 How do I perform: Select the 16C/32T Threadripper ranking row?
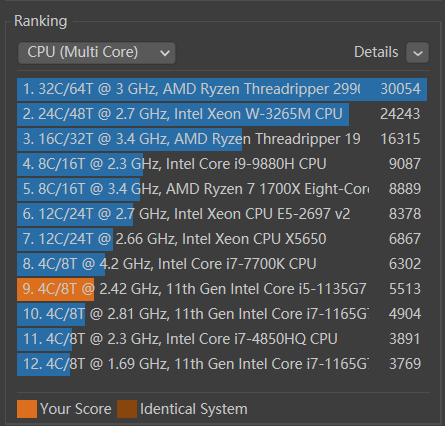[222, 139]
